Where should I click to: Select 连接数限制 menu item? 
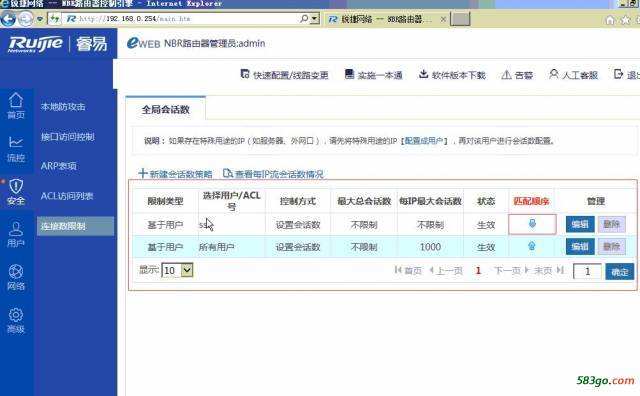tap(75, 226)
